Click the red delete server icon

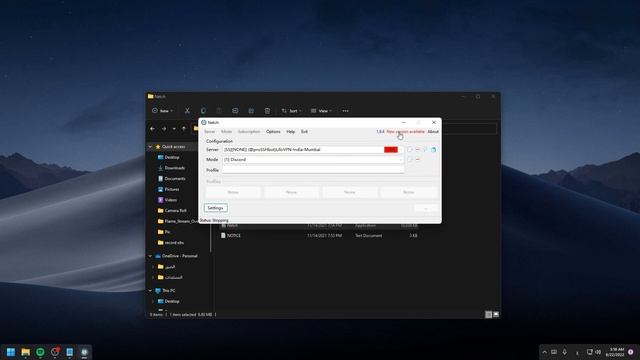(418, 150)
